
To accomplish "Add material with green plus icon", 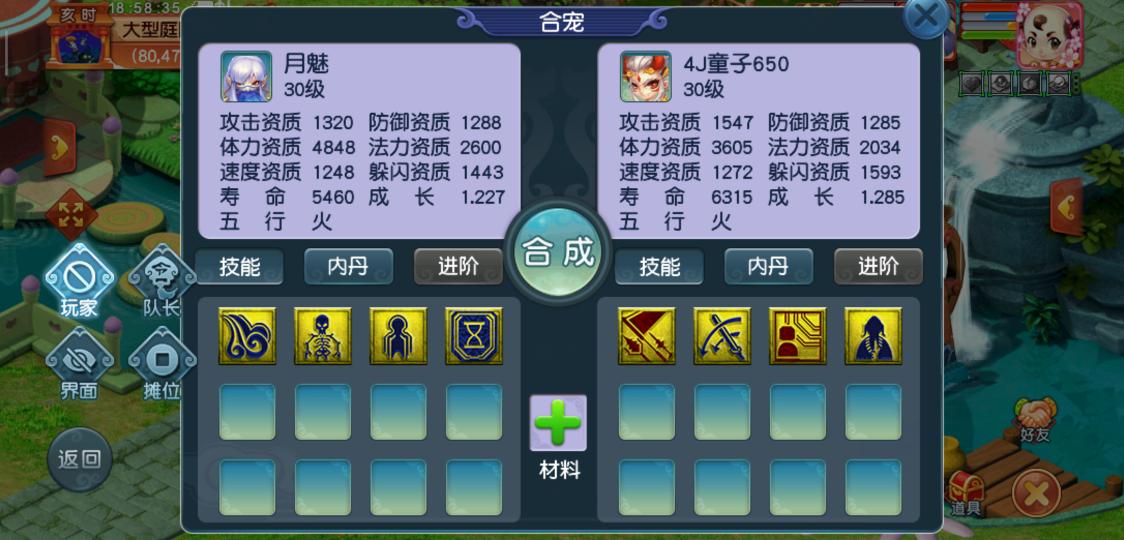I will pos(558,423).
